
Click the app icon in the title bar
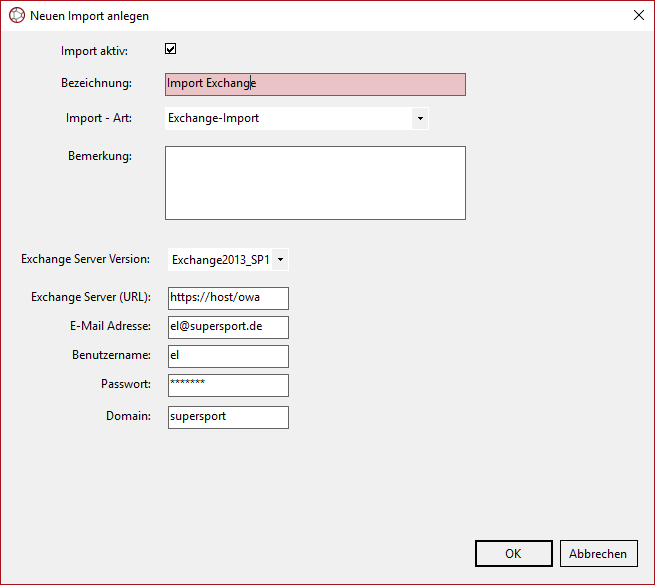tap(16, 16)
